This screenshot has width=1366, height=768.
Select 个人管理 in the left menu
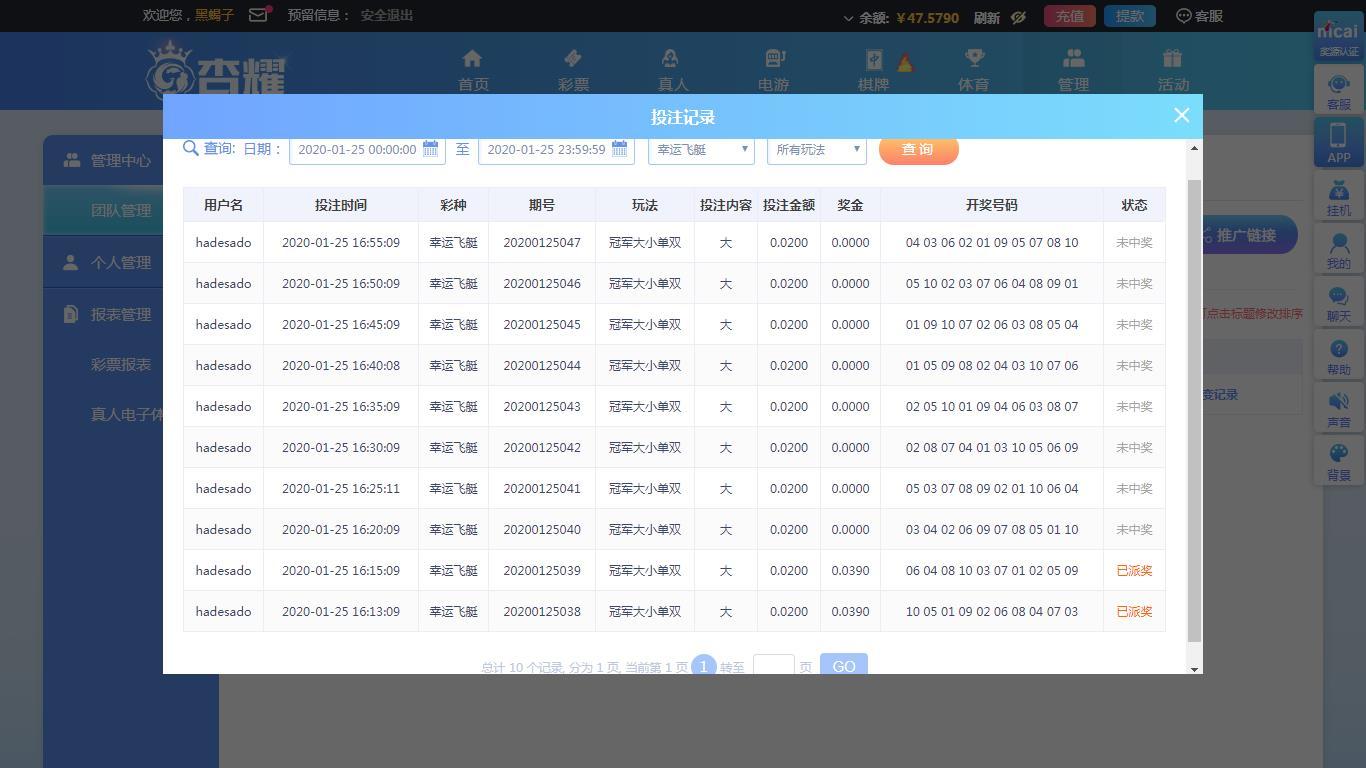click(120, 262)
